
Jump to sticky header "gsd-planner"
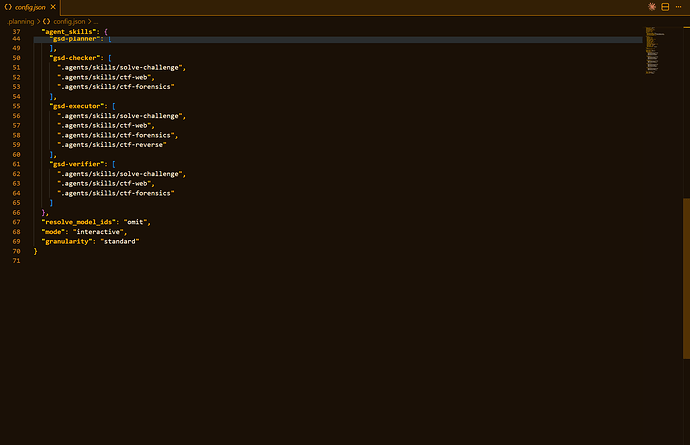[x=76, y=39]
